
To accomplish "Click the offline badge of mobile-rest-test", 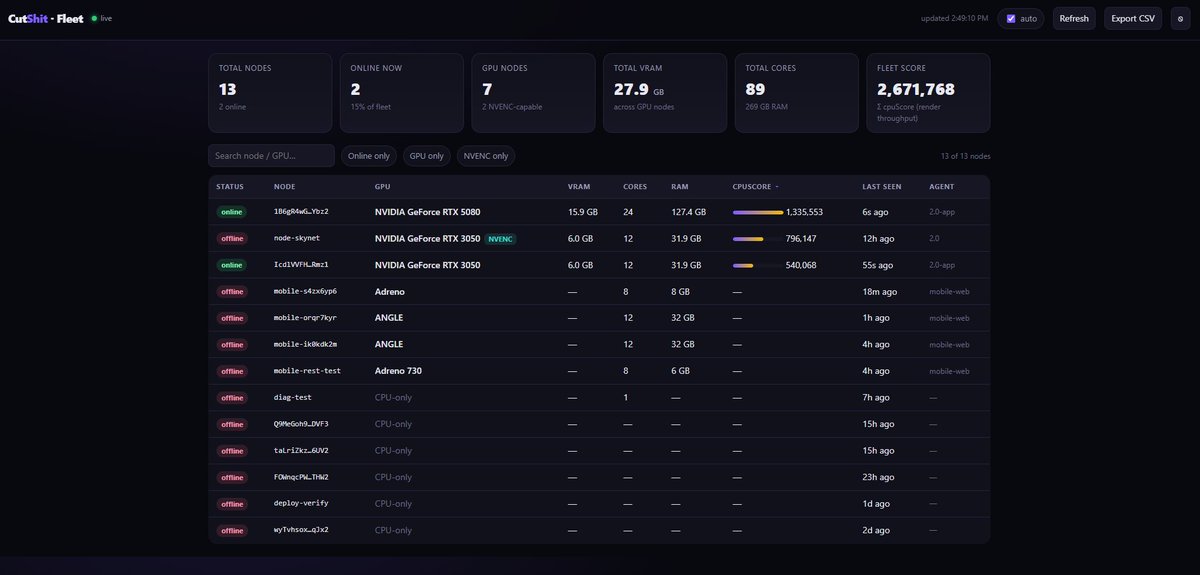I will pos(232,371).
